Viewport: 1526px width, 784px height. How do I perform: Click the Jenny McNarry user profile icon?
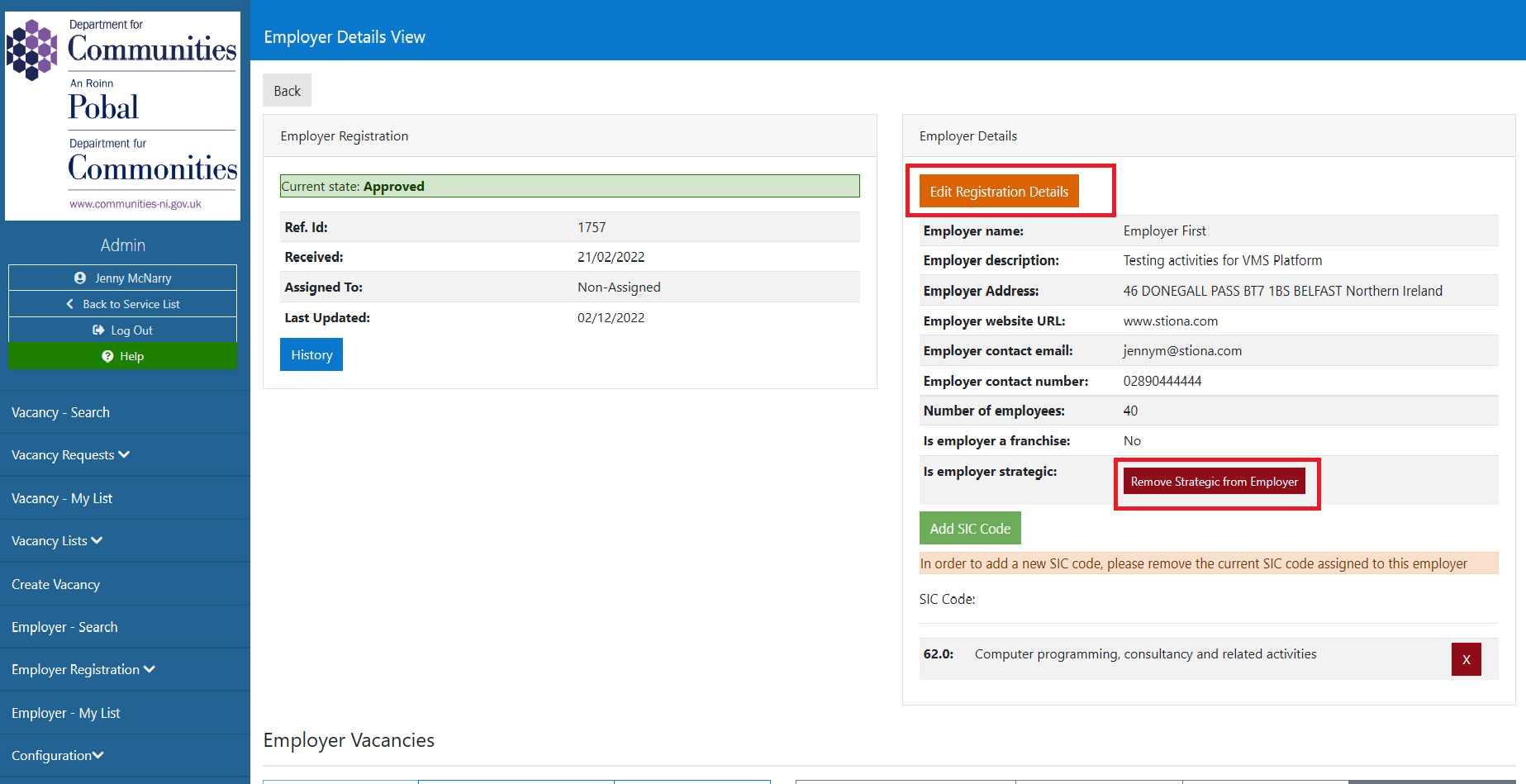(x=80, y=278)
